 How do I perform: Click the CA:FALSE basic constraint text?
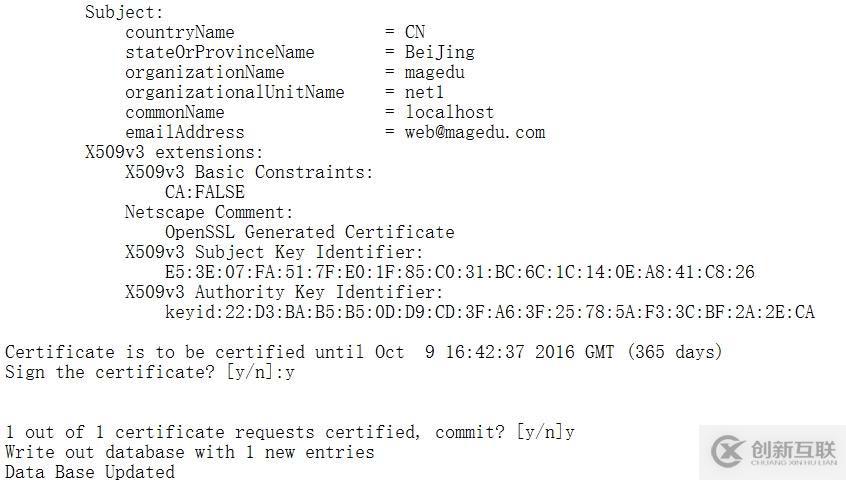(204, 192)
